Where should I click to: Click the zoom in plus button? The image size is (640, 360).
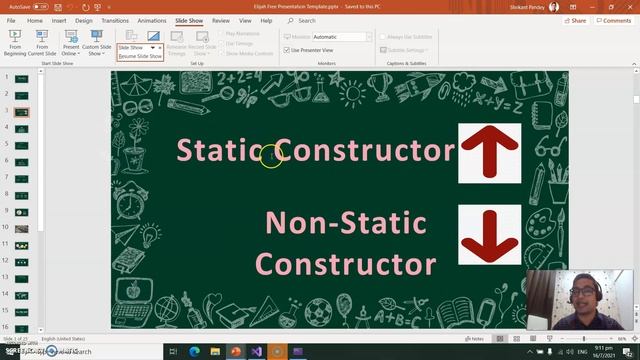click(611, 339)
